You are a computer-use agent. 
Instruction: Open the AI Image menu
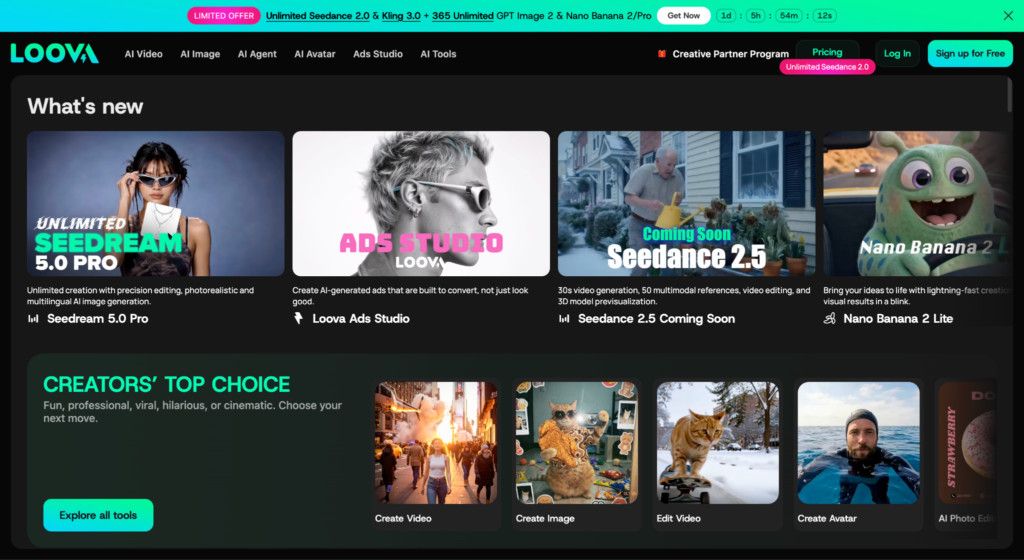pos(200,54)
